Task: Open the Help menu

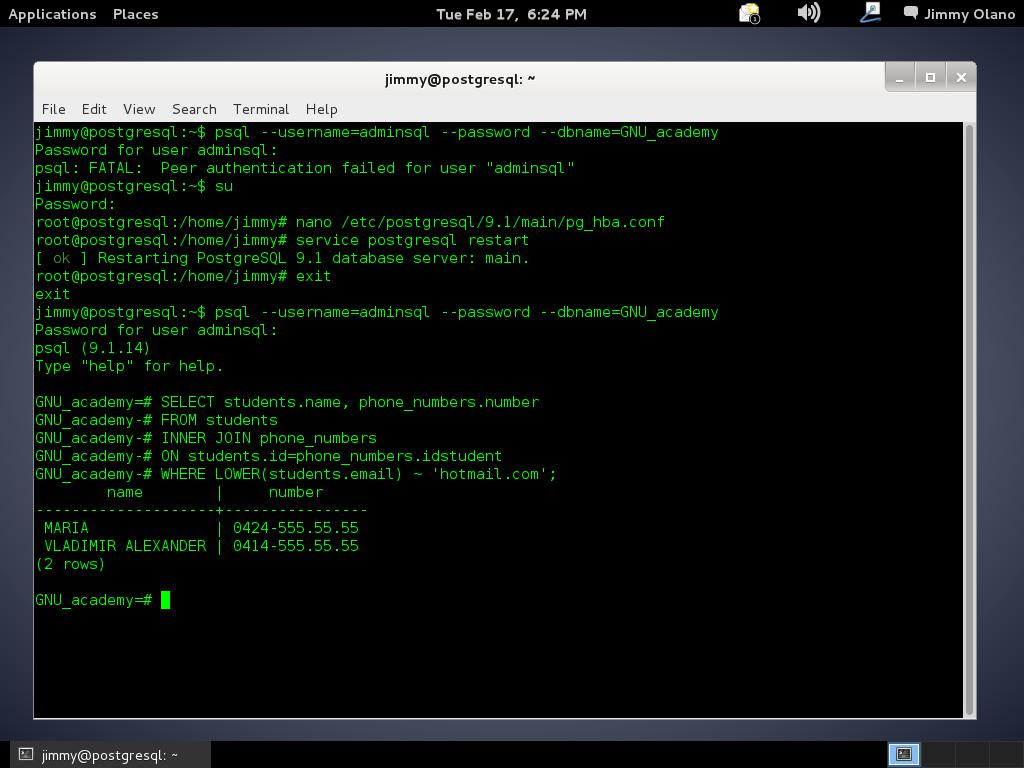Action: pos(321,109)
